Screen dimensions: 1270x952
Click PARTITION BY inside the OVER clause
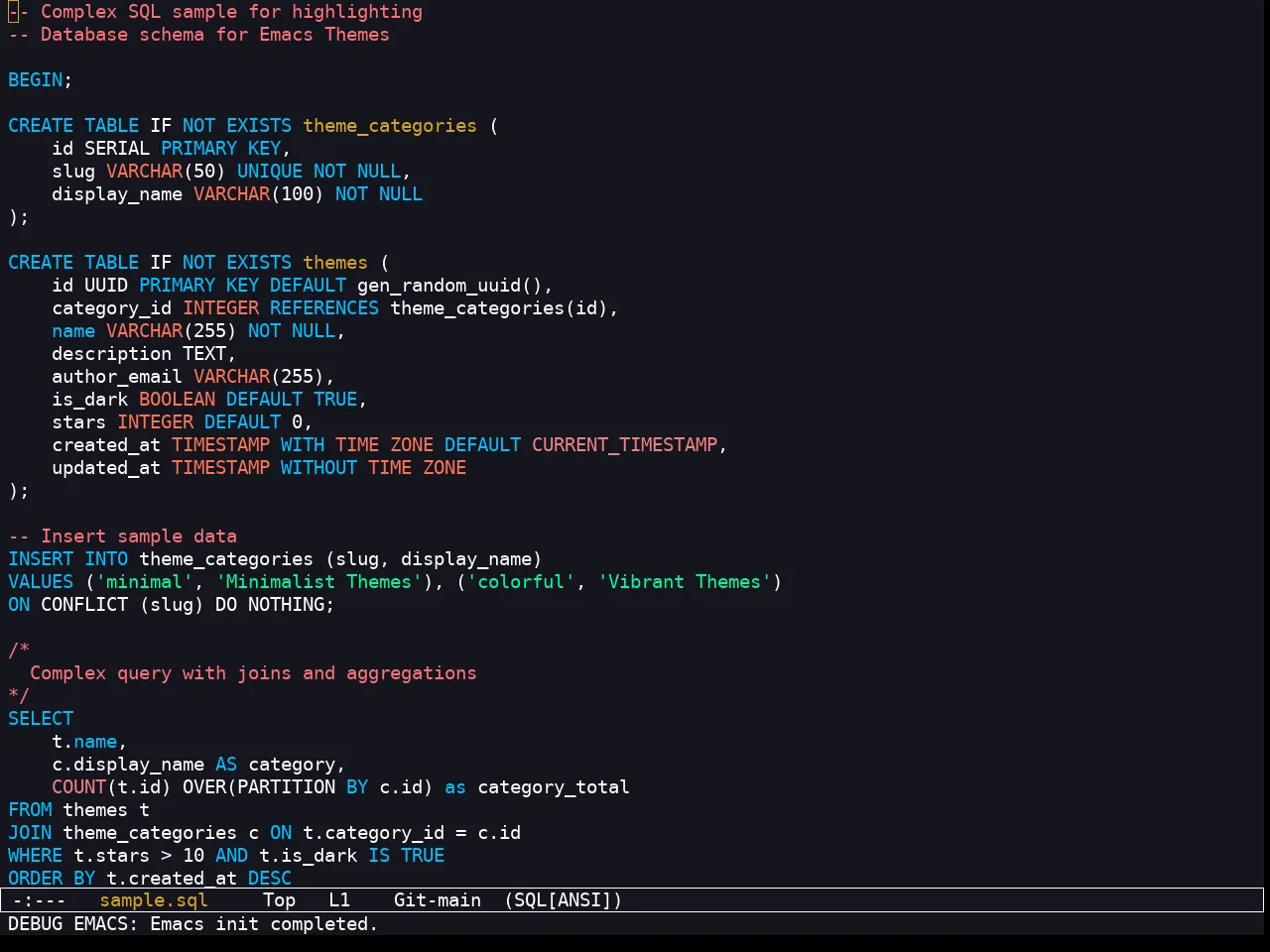pos(303,787)
